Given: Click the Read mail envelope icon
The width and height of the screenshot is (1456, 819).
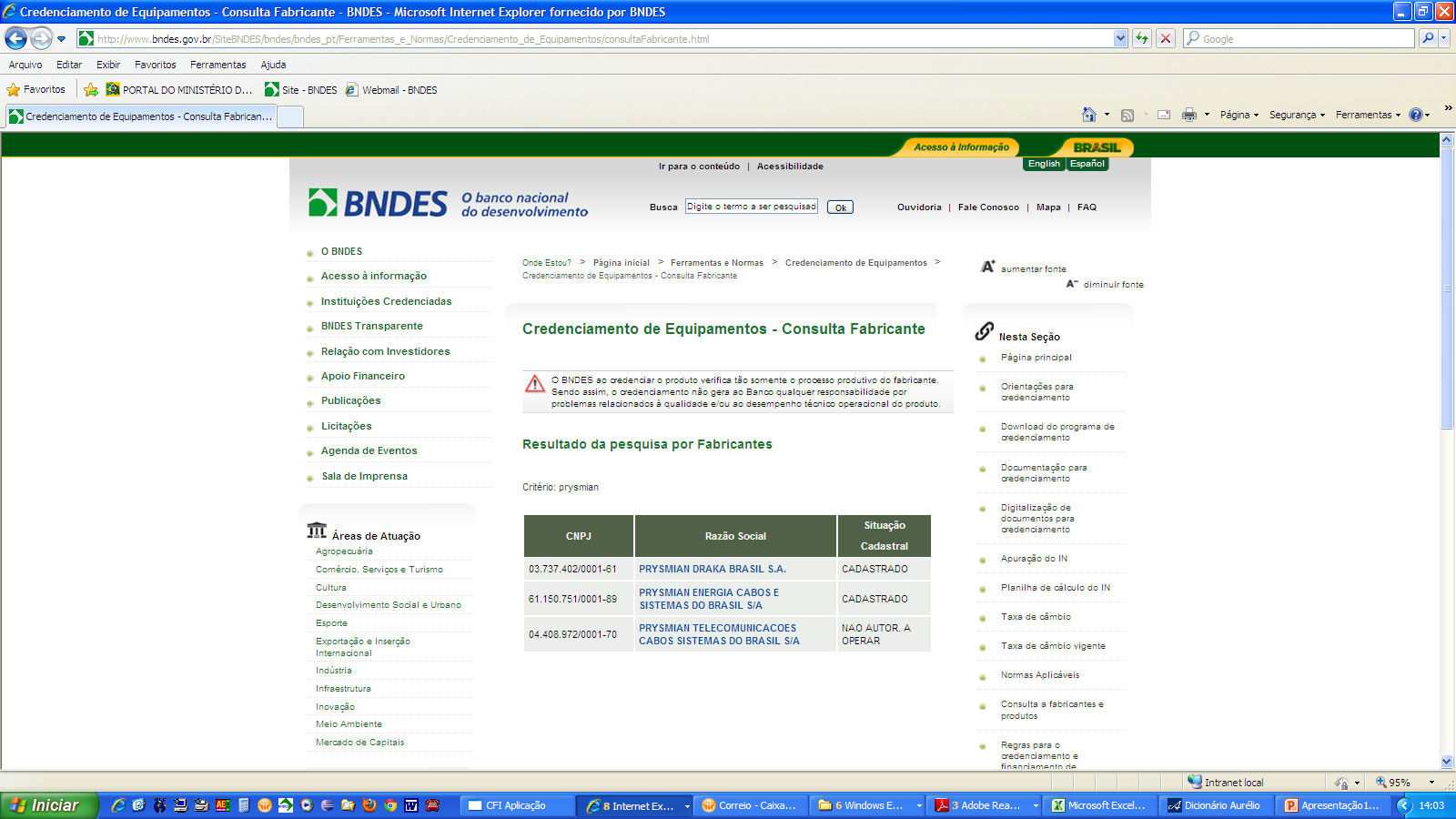Looking at the screenshot, I should click(x=1164, y=115).
